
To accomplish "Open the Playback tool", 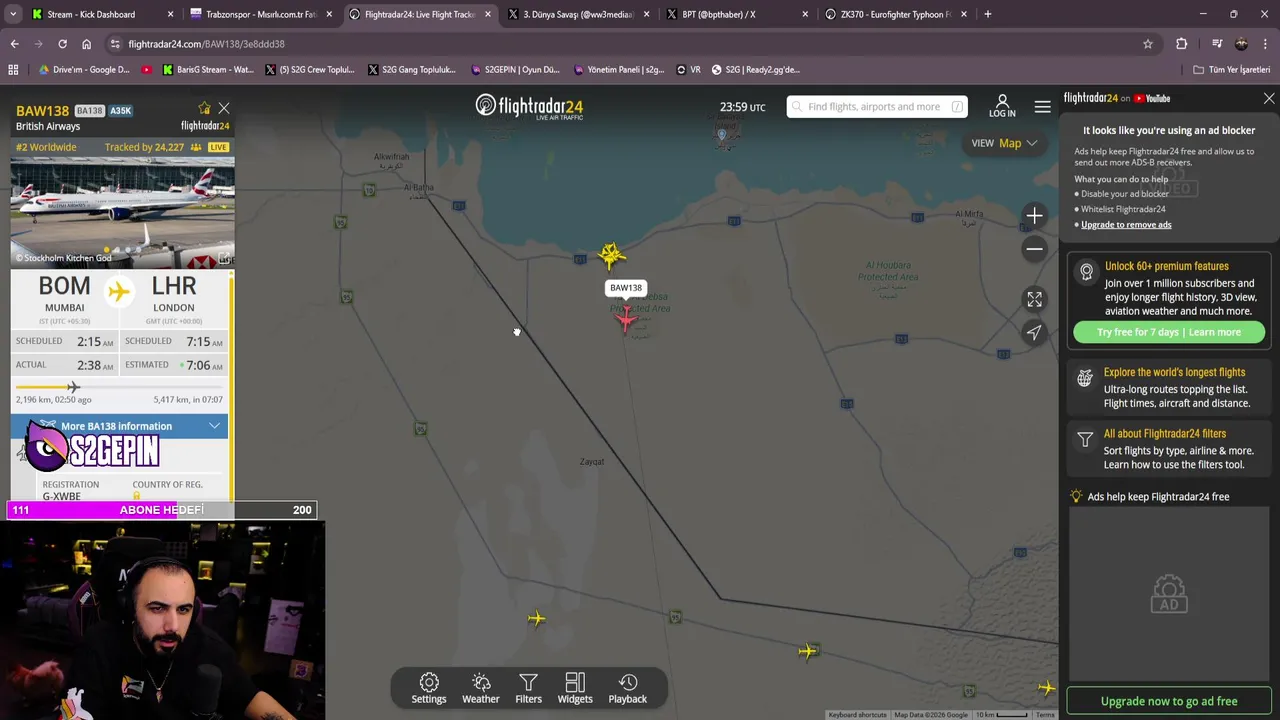I will tap(628, 688).
